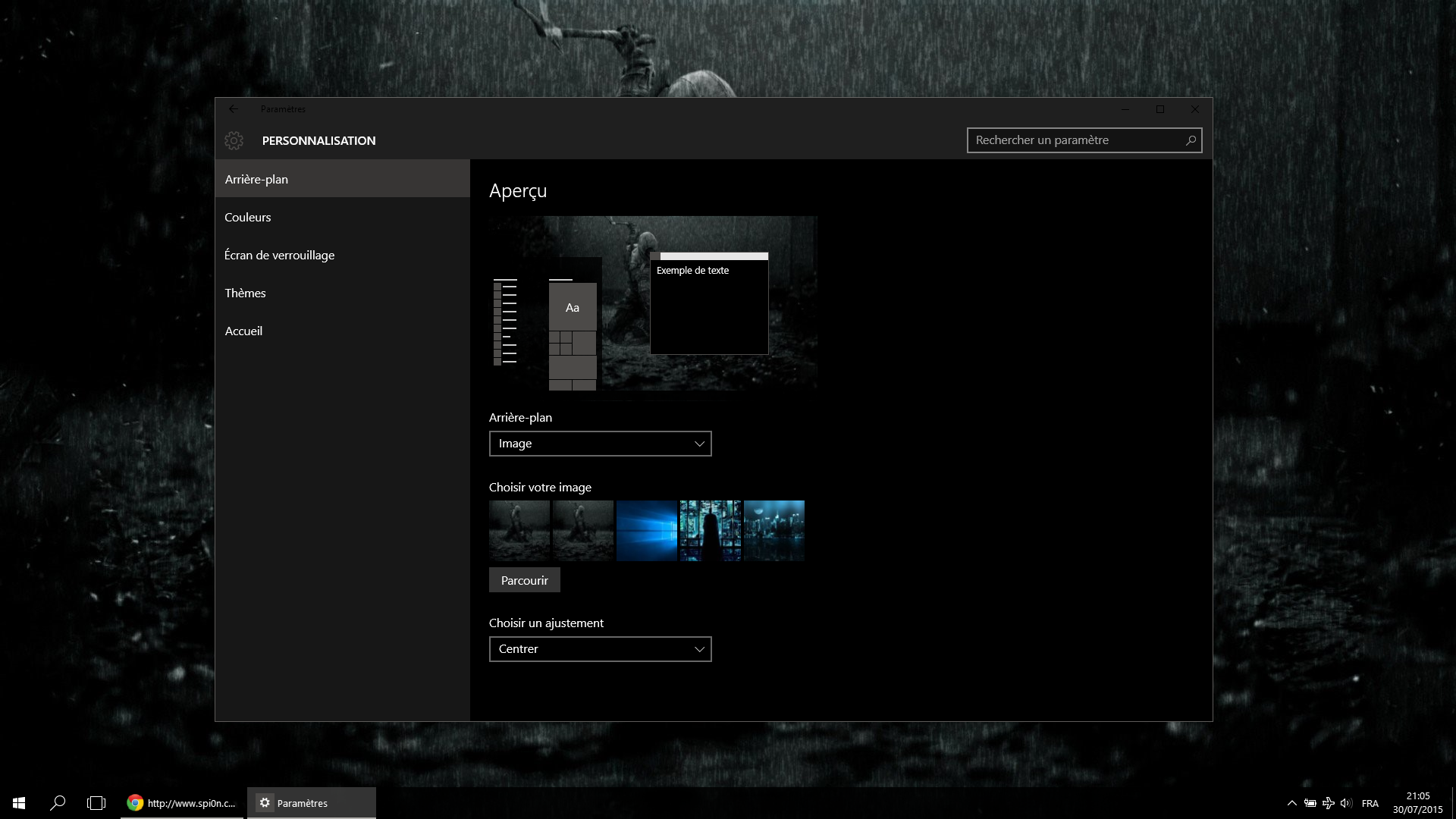Click the Écran de verrouillage sidebar icon
Viewport: 1456px width, 819px height.
pyautogui.click(x=280, y=254)
